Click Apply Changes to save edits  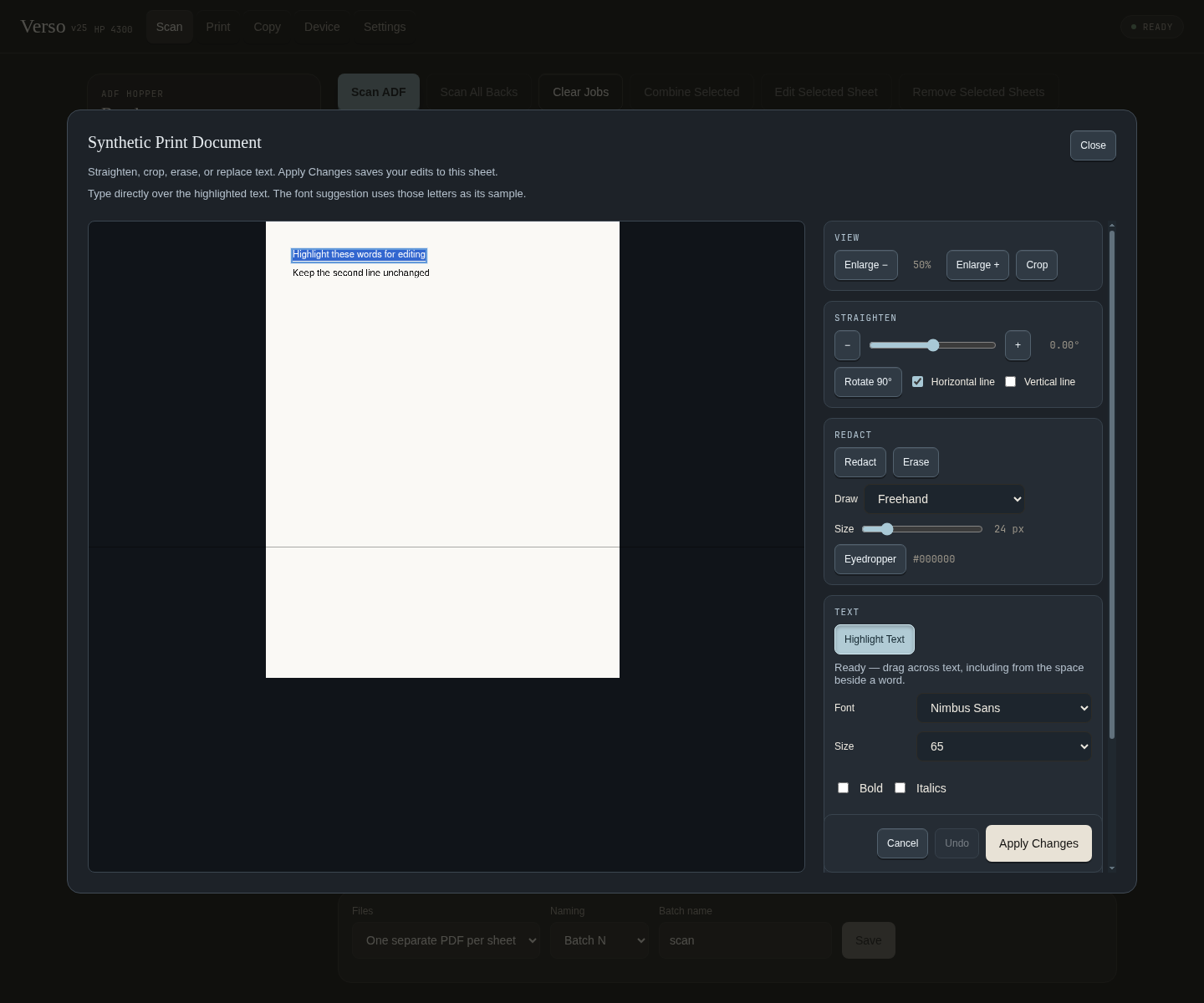pos(1038,843)
